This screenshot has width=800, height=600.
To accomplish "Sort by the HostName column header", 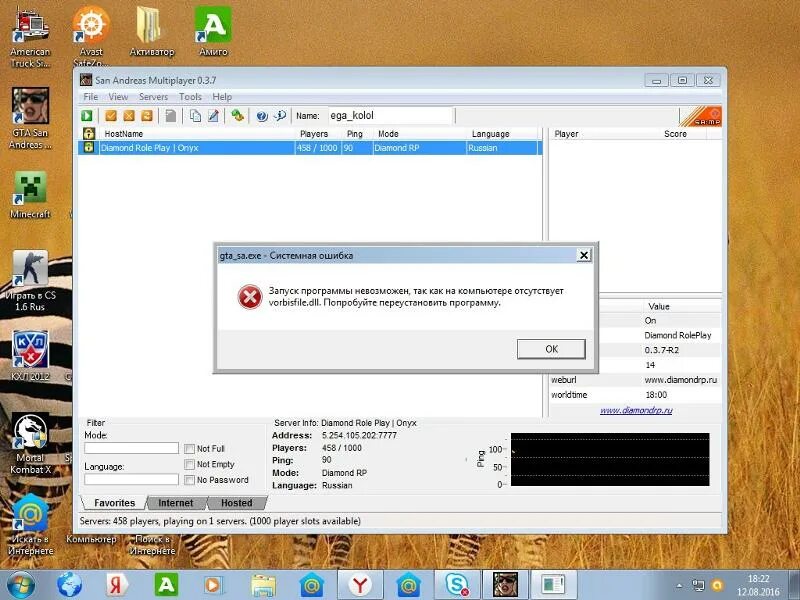I will 198,134.
